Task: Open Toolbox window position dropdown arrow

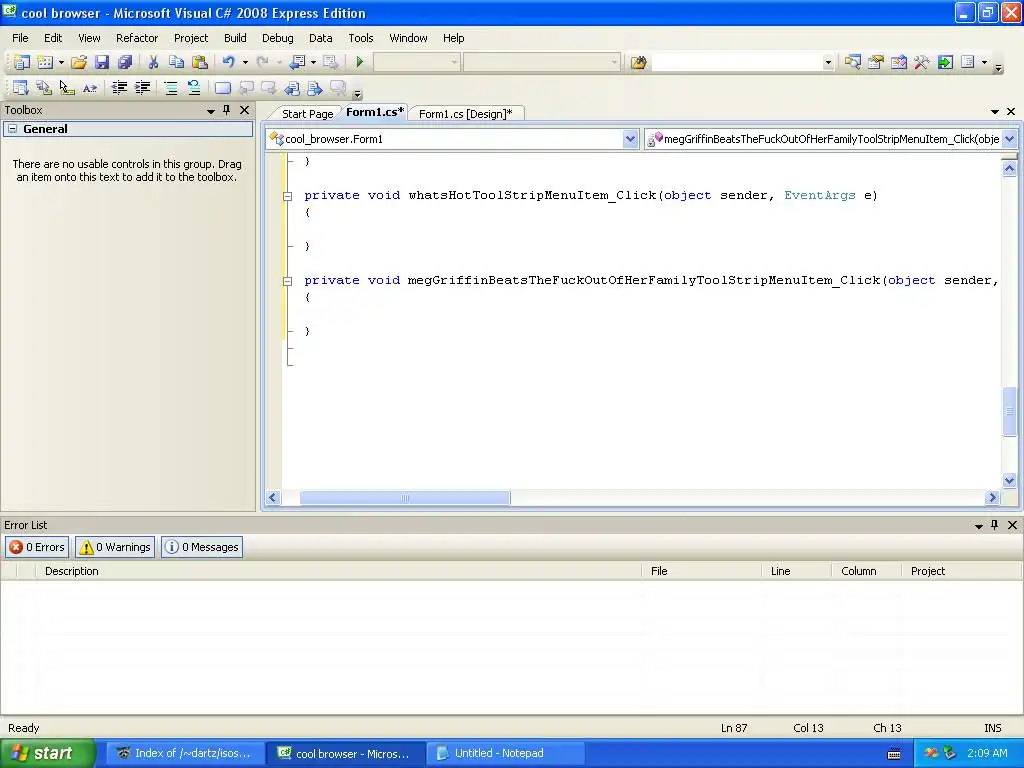Action: tap(211, 111)
